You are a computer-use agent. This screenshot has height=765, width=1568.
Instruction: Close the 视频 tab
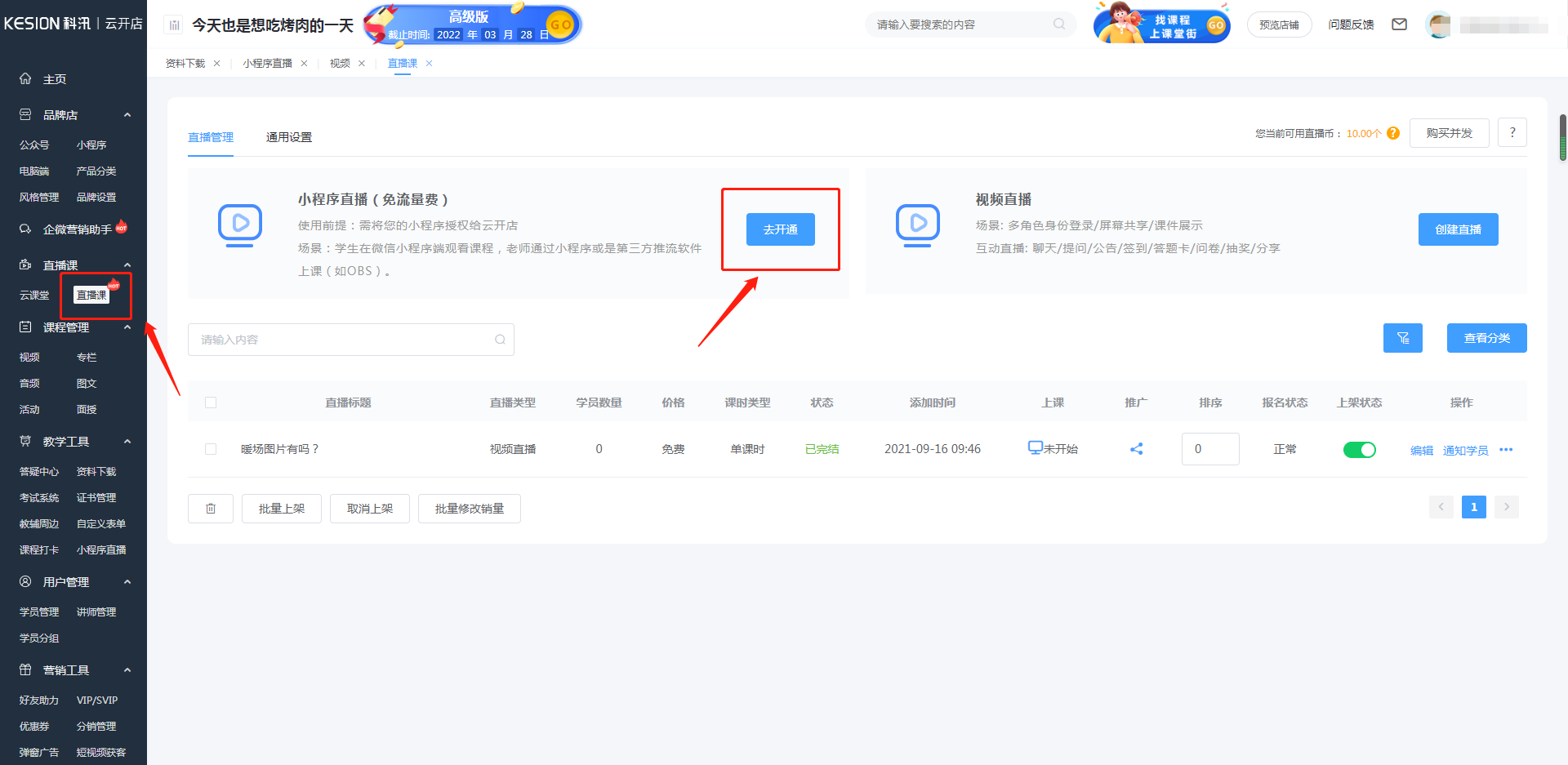point(362,63)
